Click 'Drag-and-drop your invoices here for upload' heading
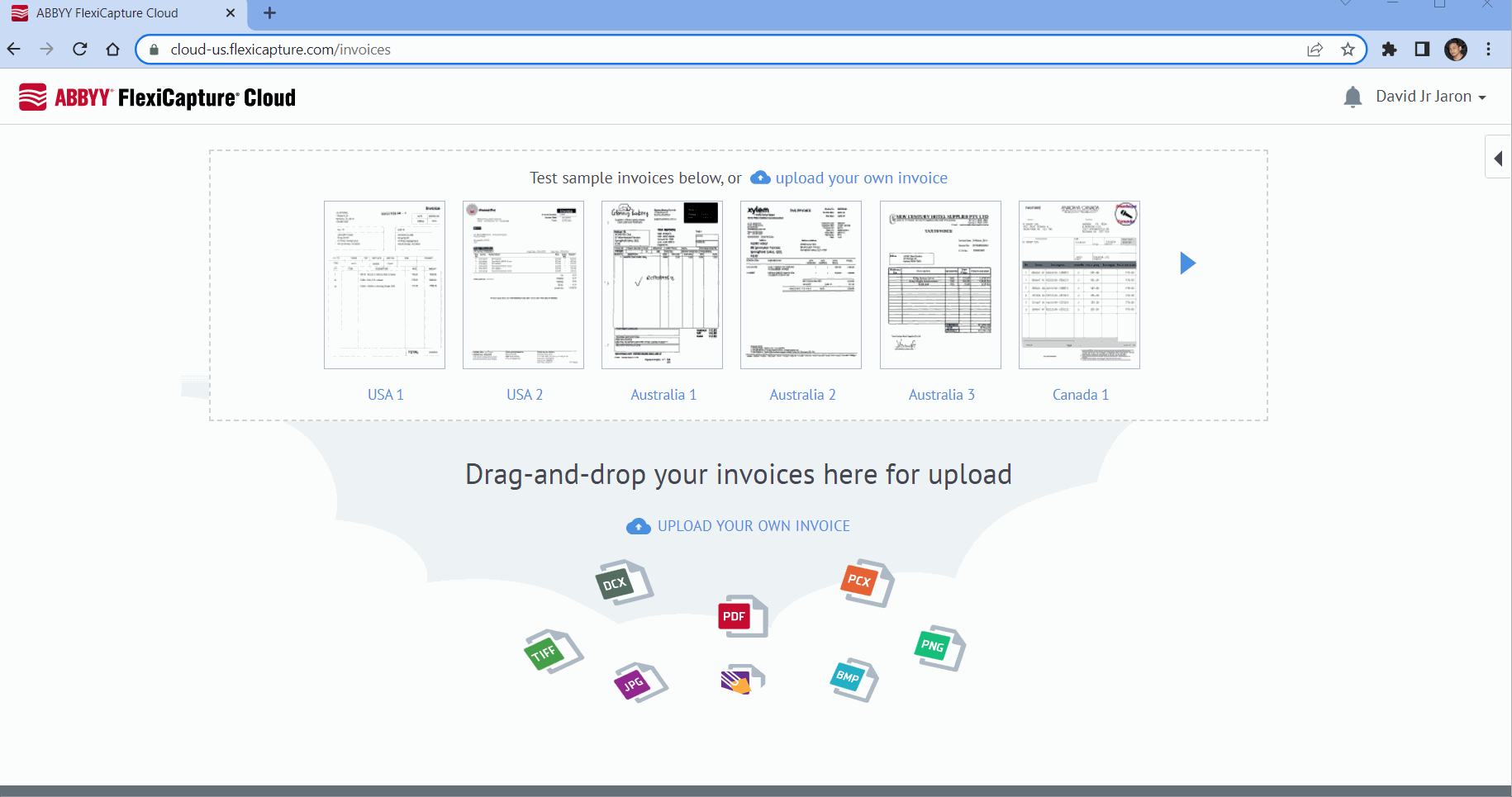The height and width of the screenshot is (797, 1512). click(x=739, y=474)
